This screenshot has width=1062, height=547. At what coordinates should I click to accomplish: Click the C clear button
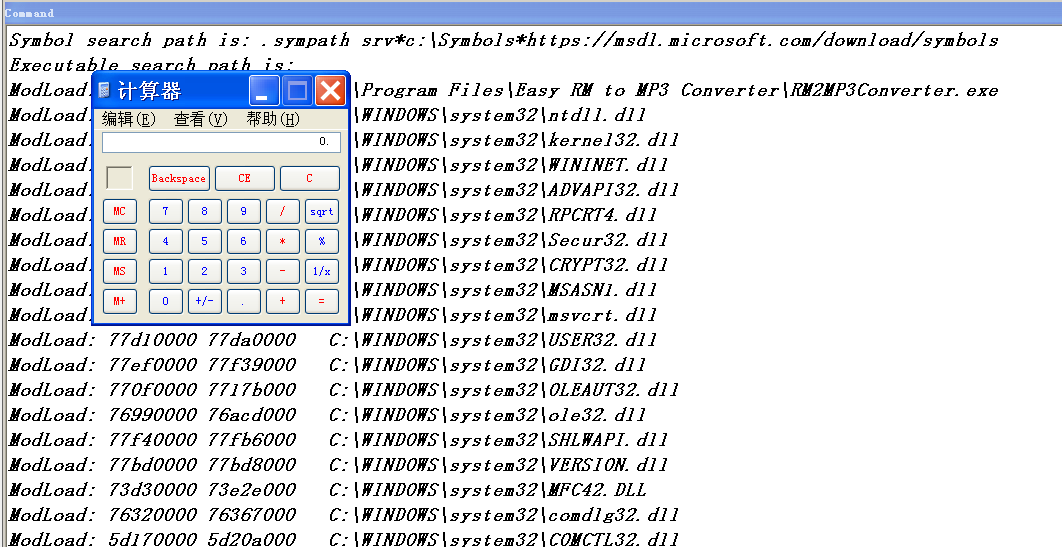(310, 179)
